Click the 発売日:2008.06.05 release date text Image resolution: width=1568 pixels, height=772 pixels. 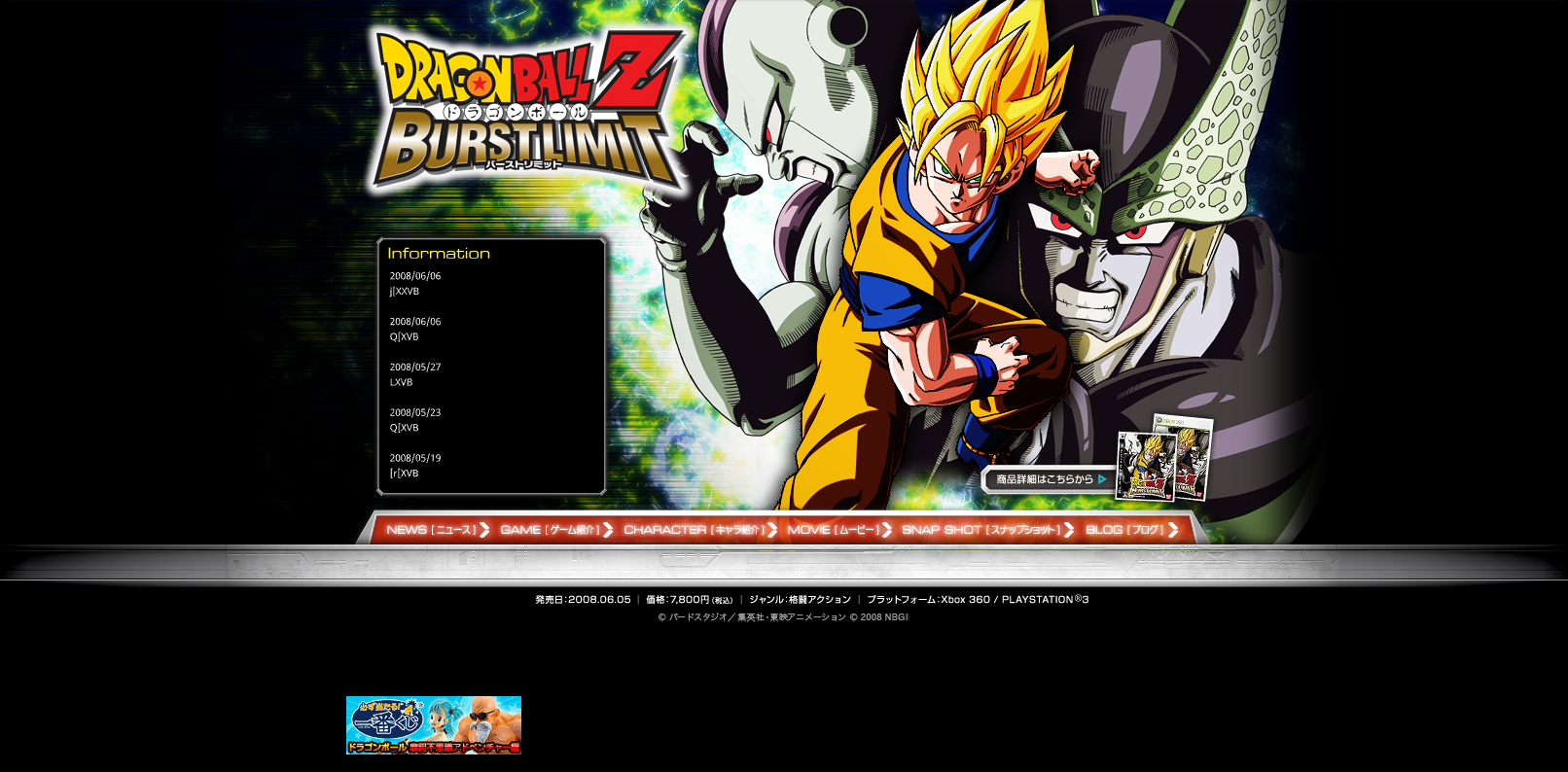click(583, 600)
